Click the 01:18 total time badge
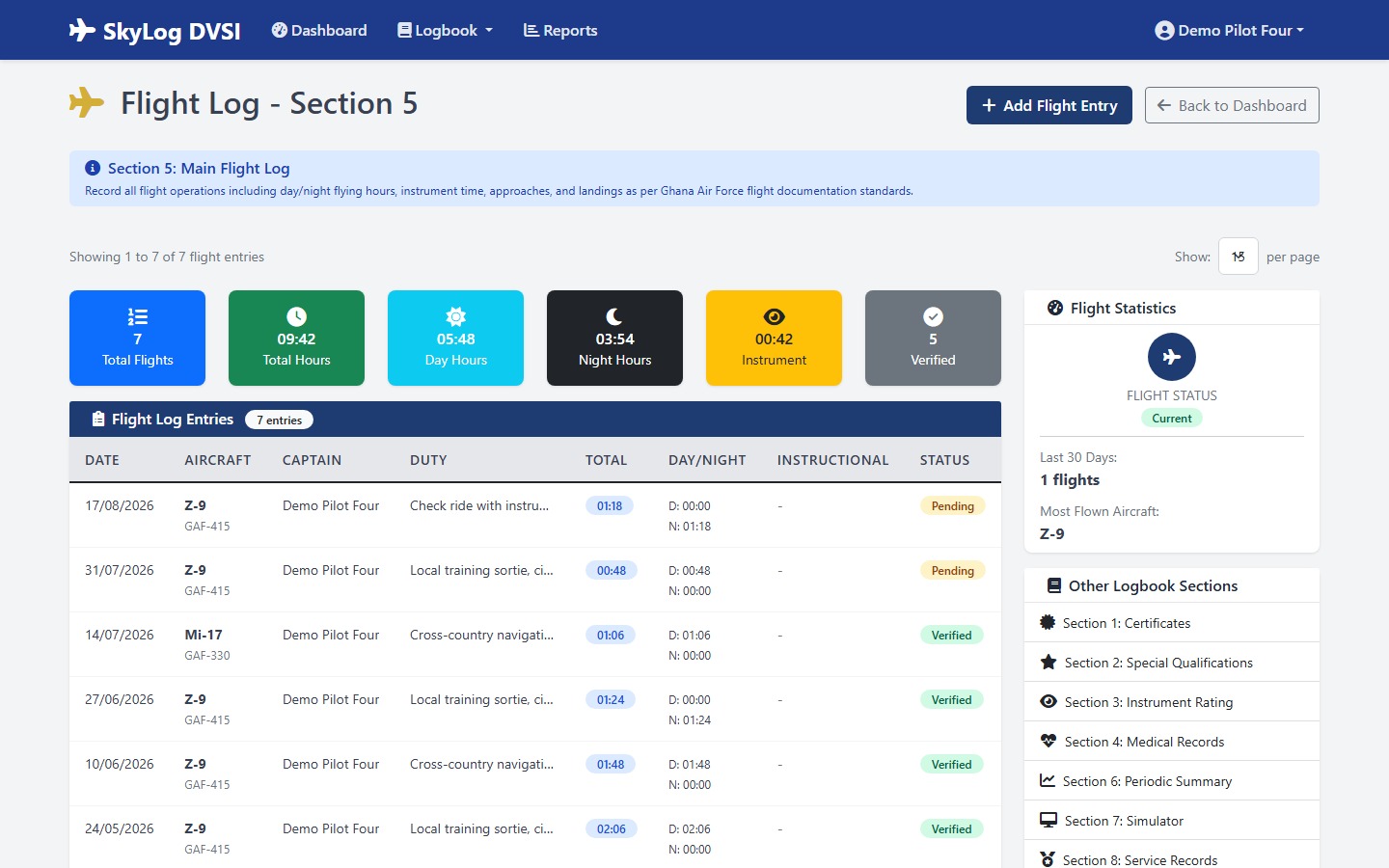 point(610,506)
